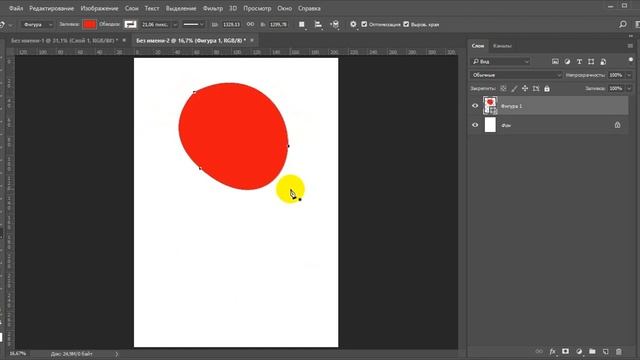Image resolution: width=640 pixels, height=360 pixels.
Task: Open the blend mode Обычные dropdown
Action: [x=516, y=75]
